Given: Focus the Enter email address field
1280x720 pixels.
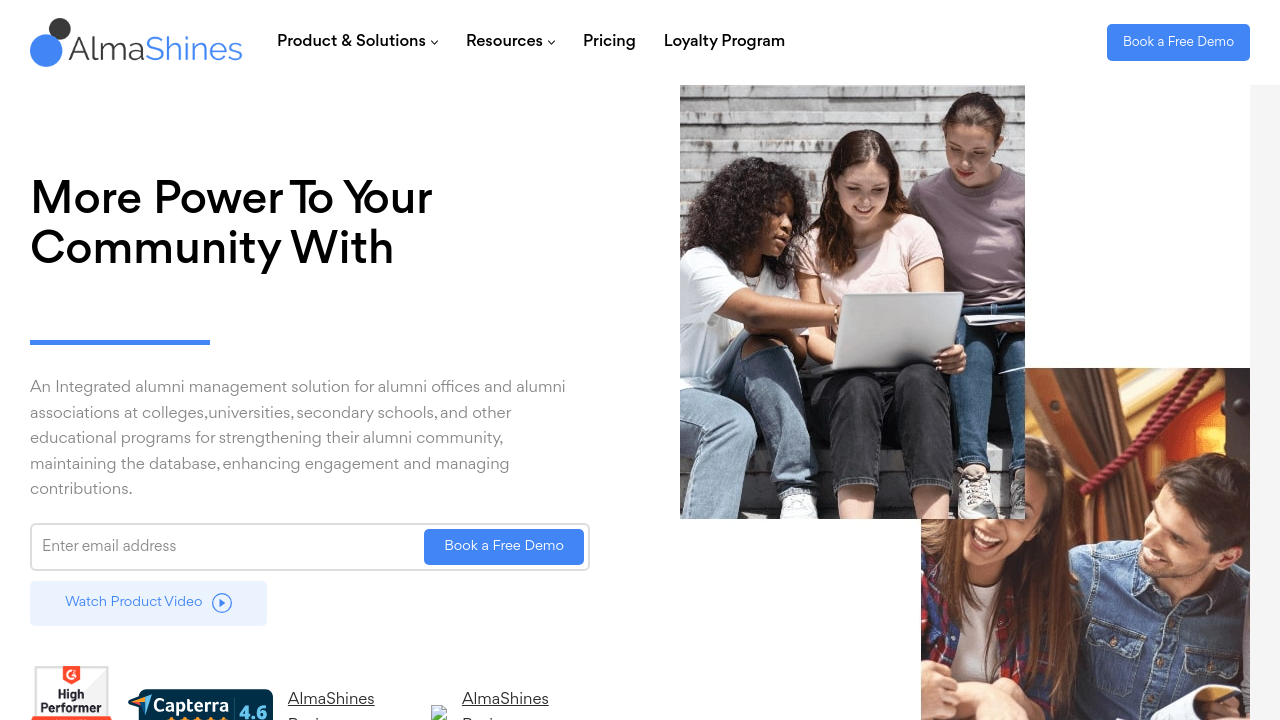Looking at the screenshot, I should pyautogui.click(x=230, y=547).
